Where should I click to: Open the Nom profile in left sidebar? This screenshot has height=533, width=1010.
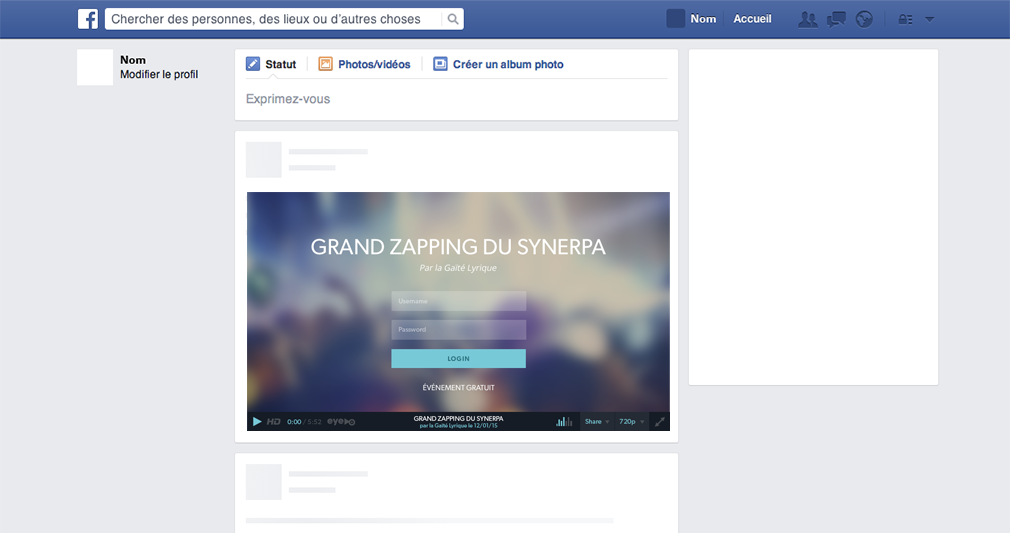tap(133, 60)
